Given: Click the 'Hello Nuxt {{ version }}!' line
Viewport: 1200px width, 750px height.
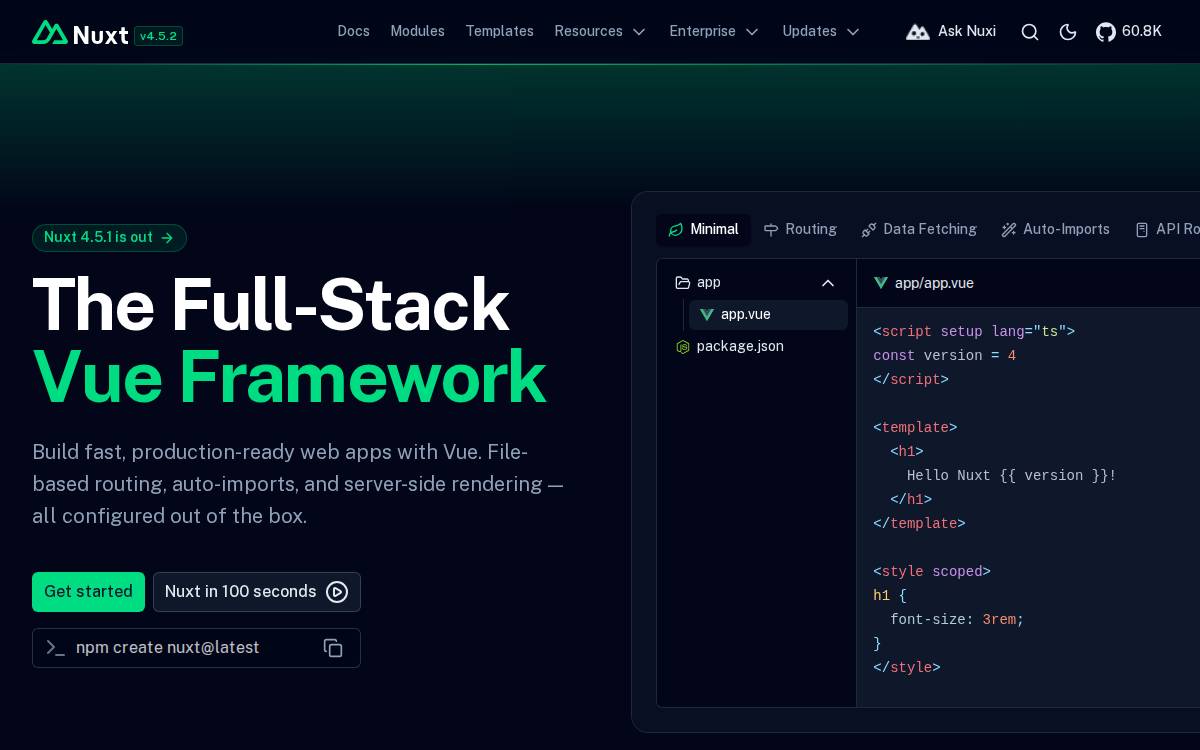Looking at the screenshot, I should point(1011,476).
